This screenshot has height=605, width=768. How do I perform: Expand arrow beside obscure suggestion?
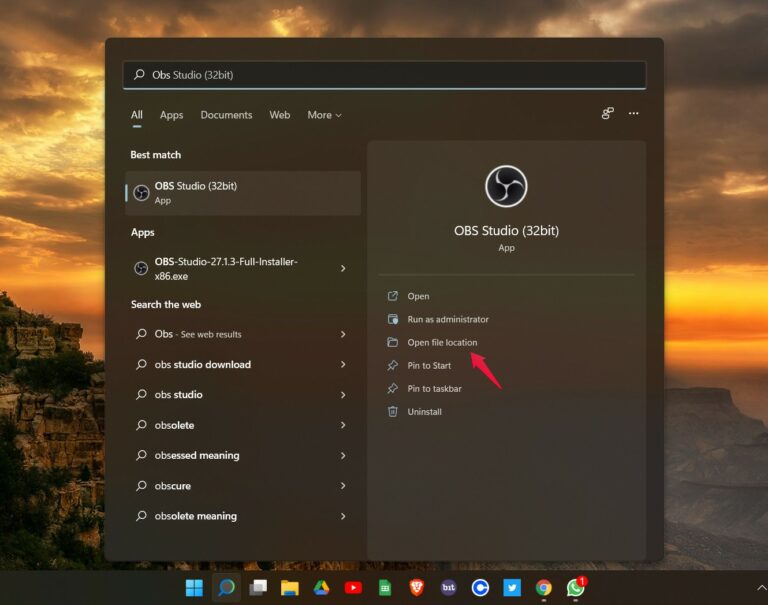[x=343, y=485]
